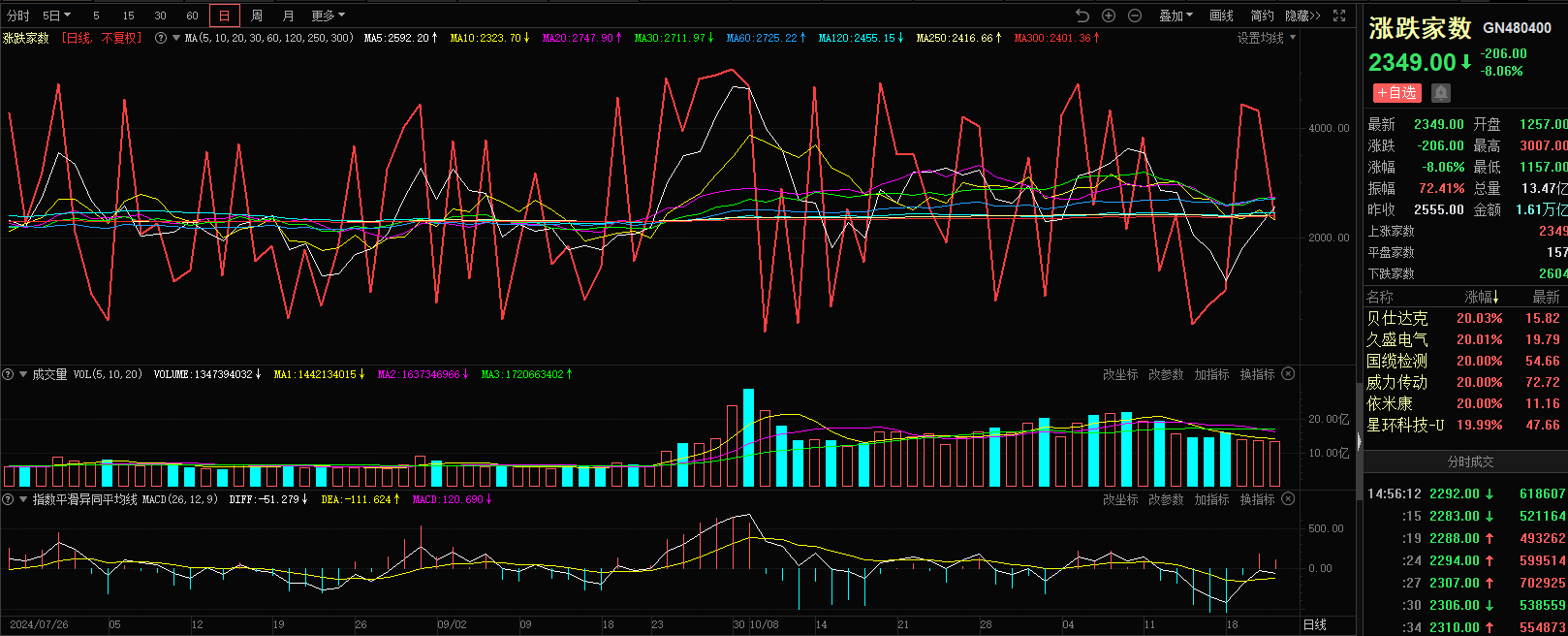Toggle 简约 simplified view mode

coord(1262,16)
